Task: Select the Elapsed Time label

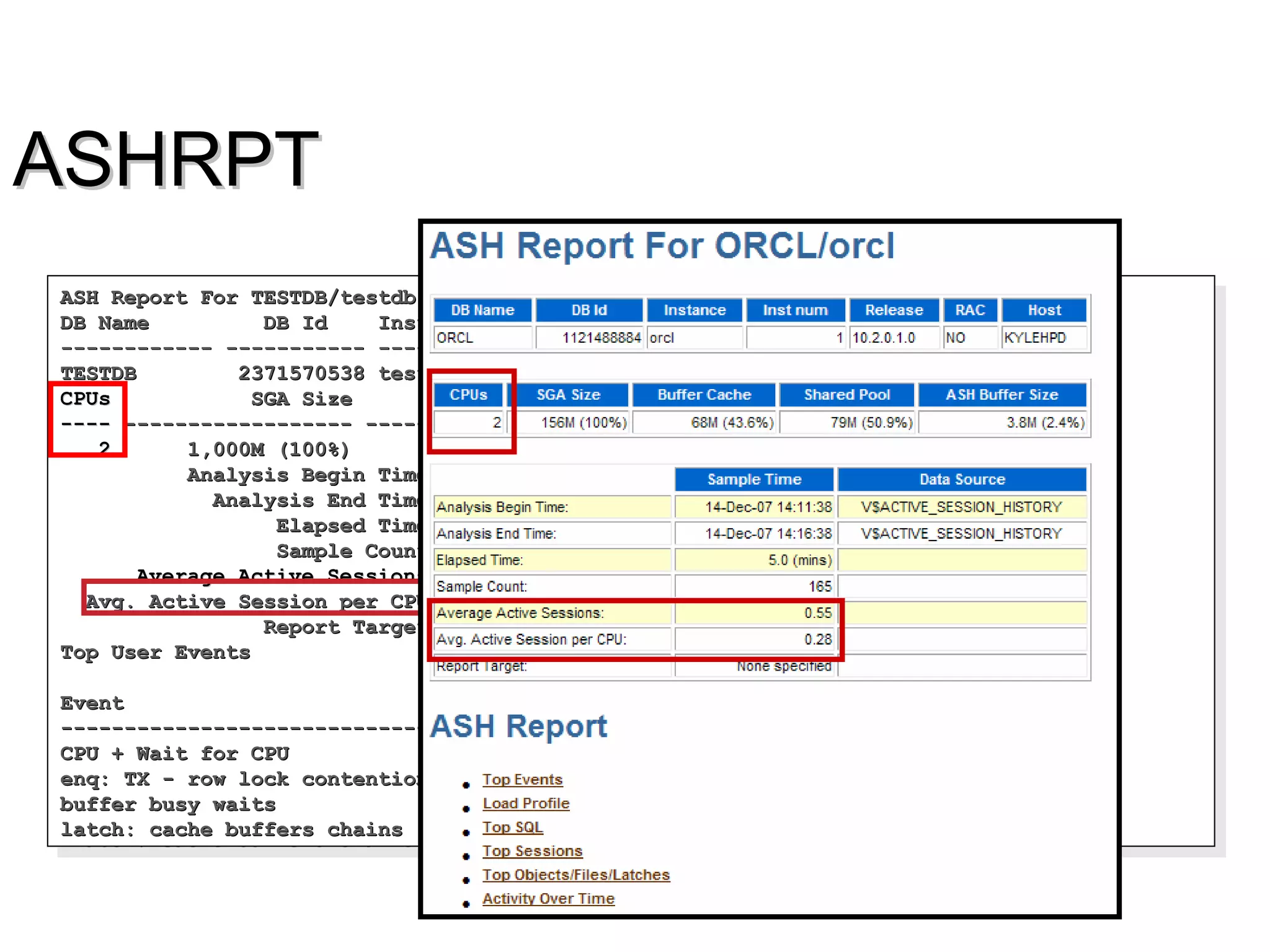Action: (553, 560)
